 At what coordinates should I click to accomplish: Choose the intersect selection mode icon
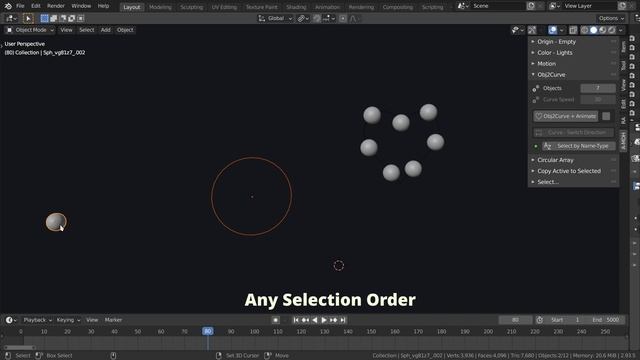(x=80, y=18)
